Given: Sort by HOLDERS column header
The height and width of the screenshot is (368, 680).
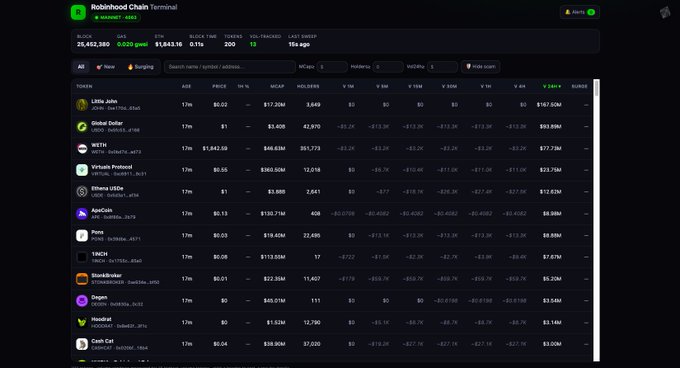Looking at the screenshot, I should 308,86.
